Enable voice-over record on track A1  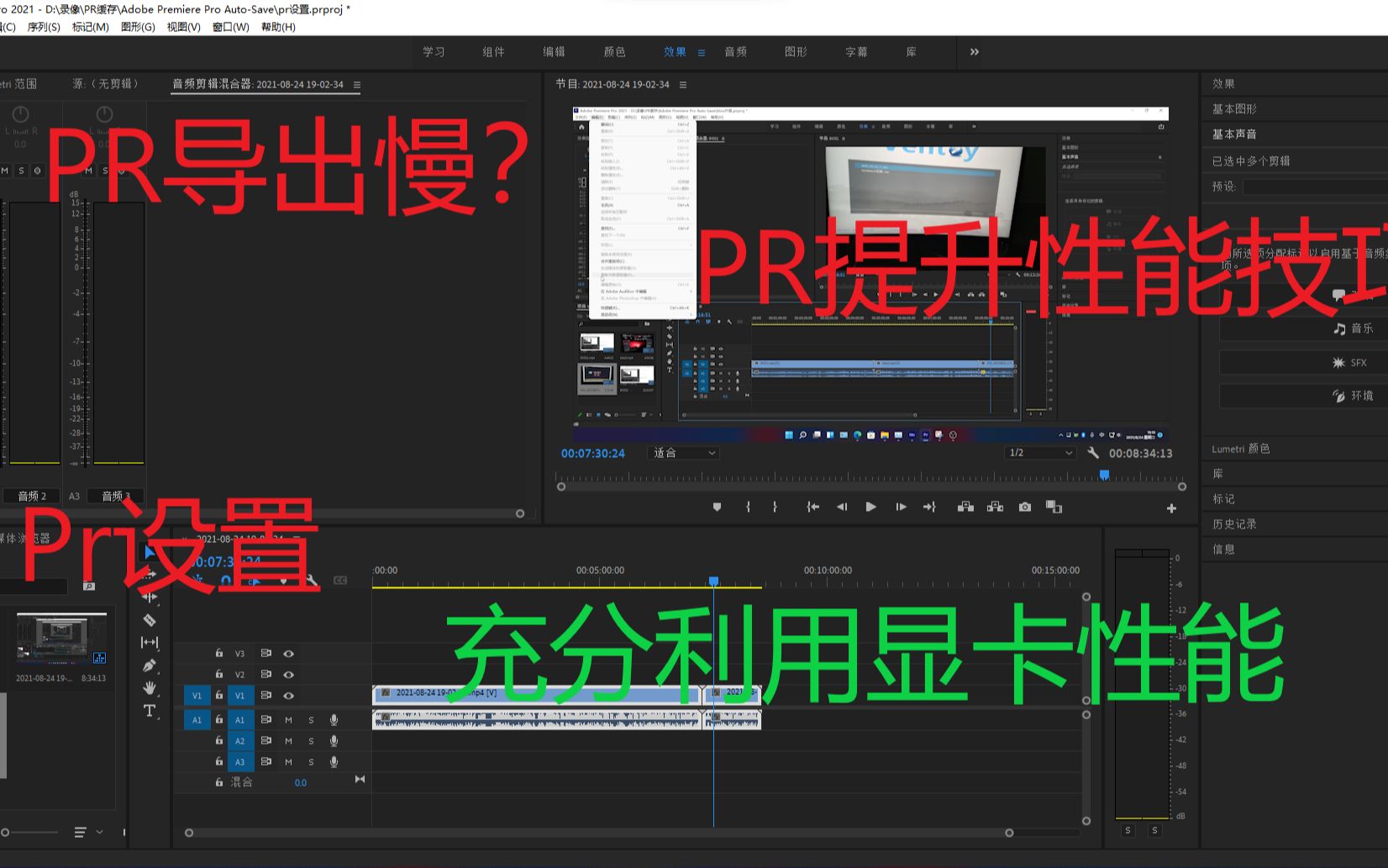pyautogui.click(x=334, y=720)
